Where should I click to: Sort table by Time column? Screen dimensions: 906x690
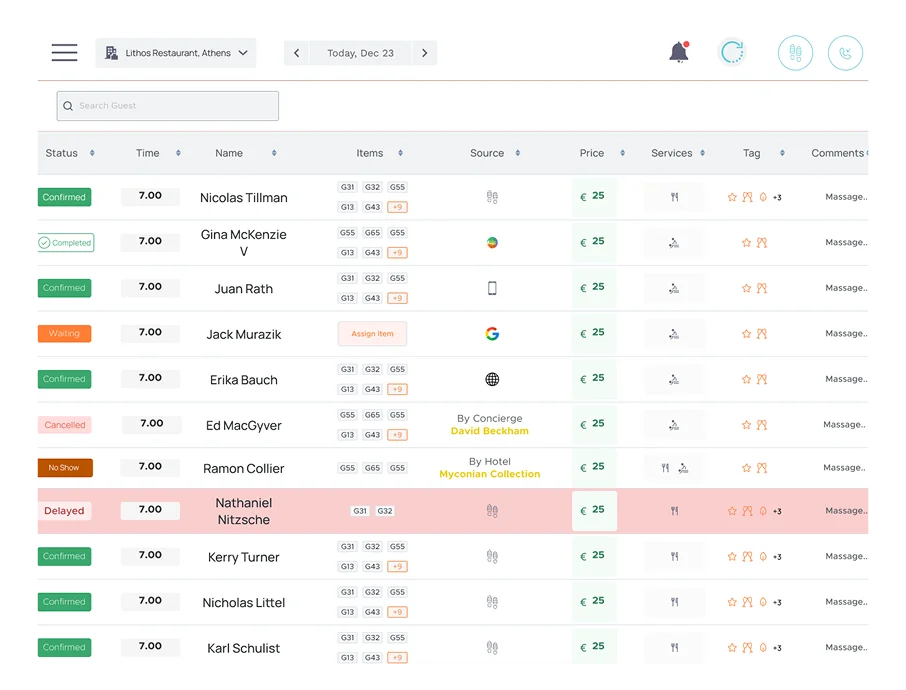pyautogui.click(x=178, y=153)
